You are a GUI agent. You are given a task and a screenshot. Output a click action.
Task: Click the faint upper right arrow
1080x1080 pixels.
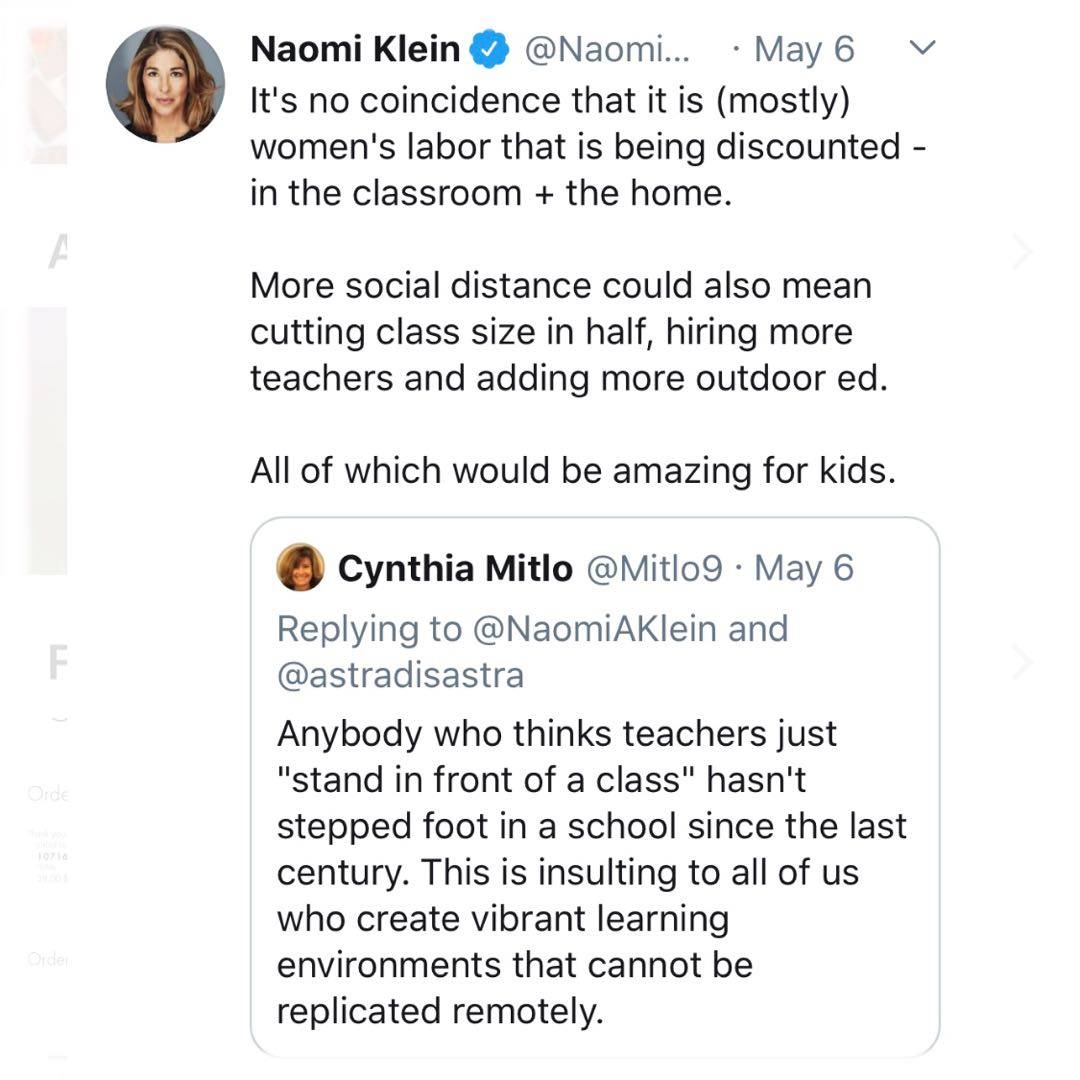point(1021,252)
